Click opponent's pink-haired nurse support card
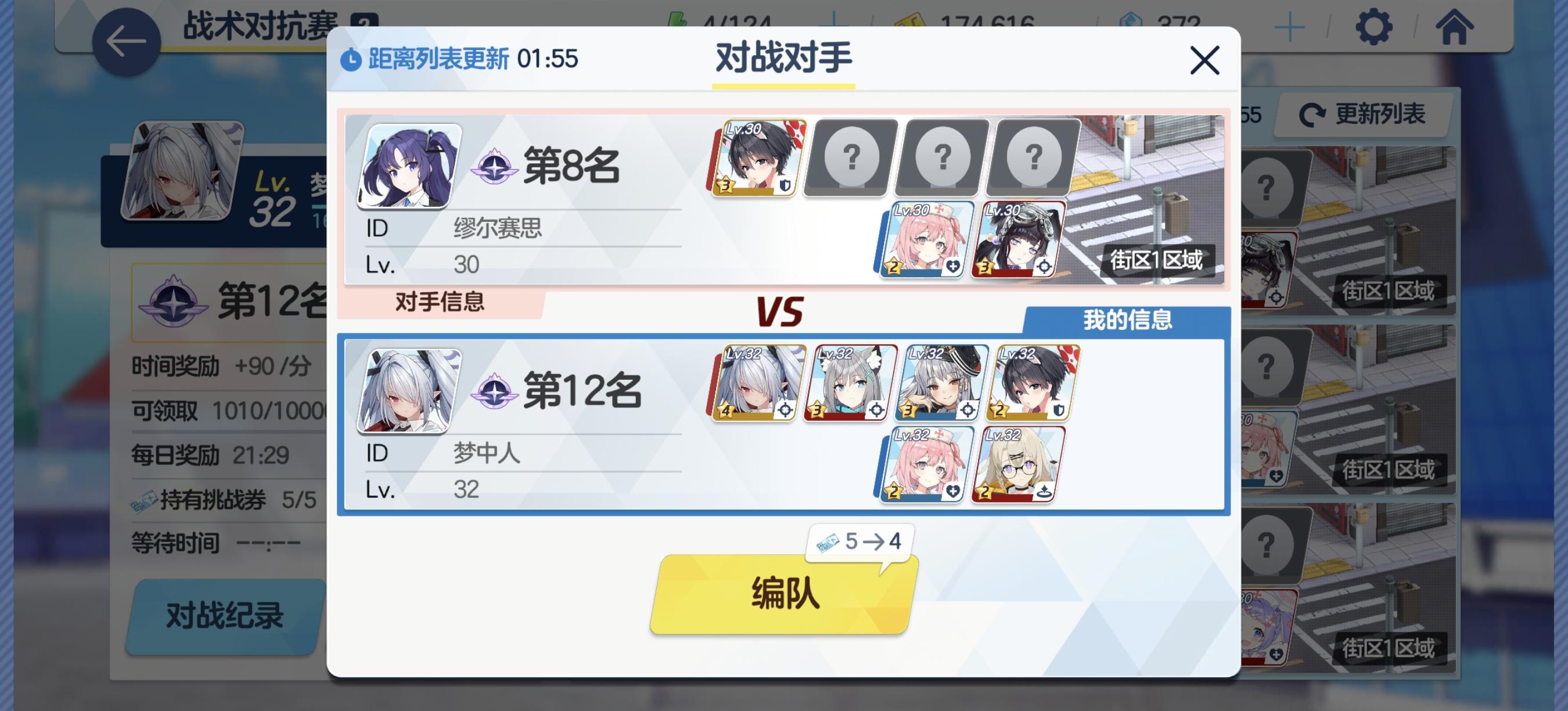The height and width of the screenshot is (711, 1568). (924, 239)
